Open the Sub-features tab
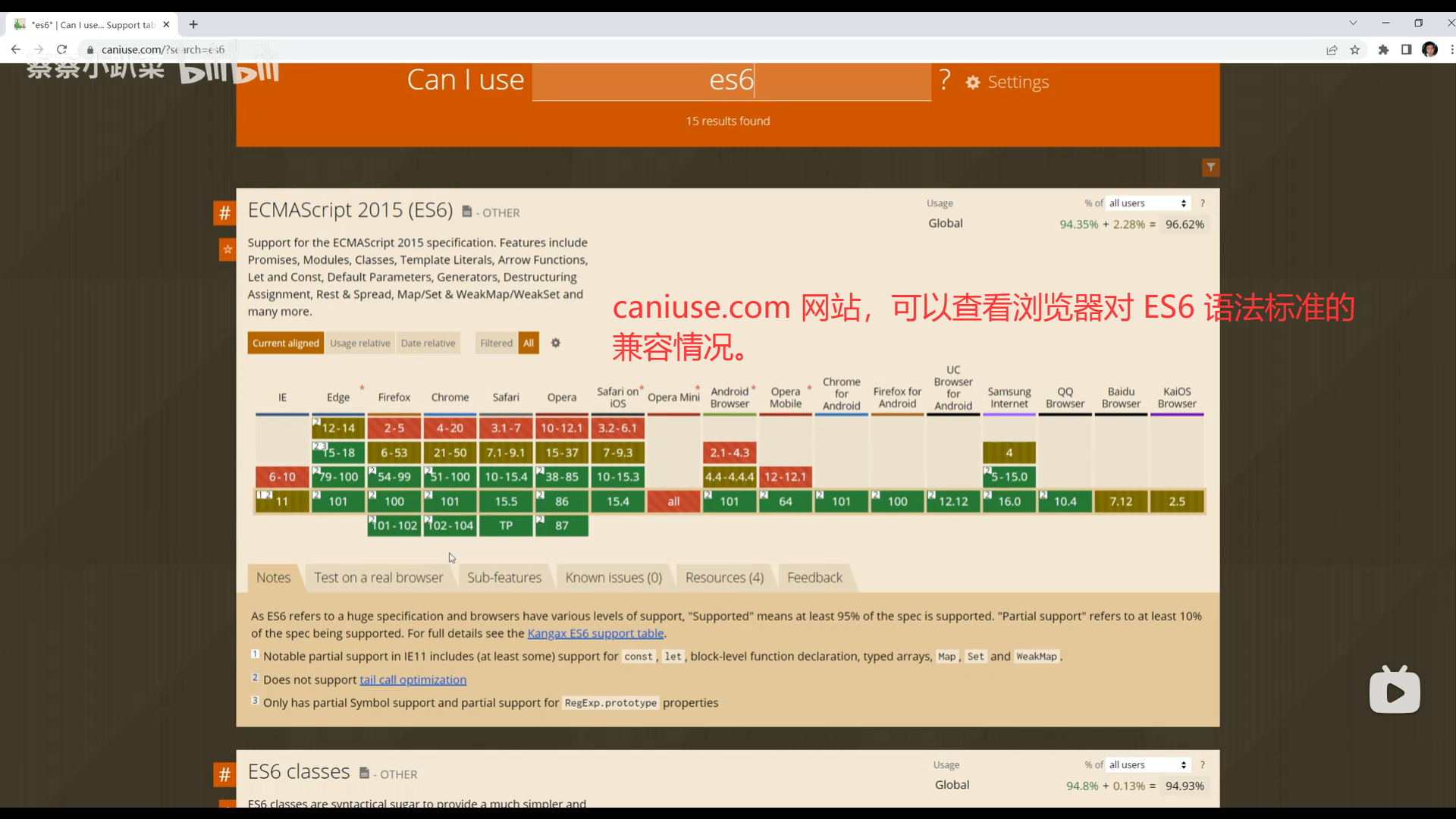This screenshot has height=819, width=1456. pyautogui.click(x=504, y=578)
